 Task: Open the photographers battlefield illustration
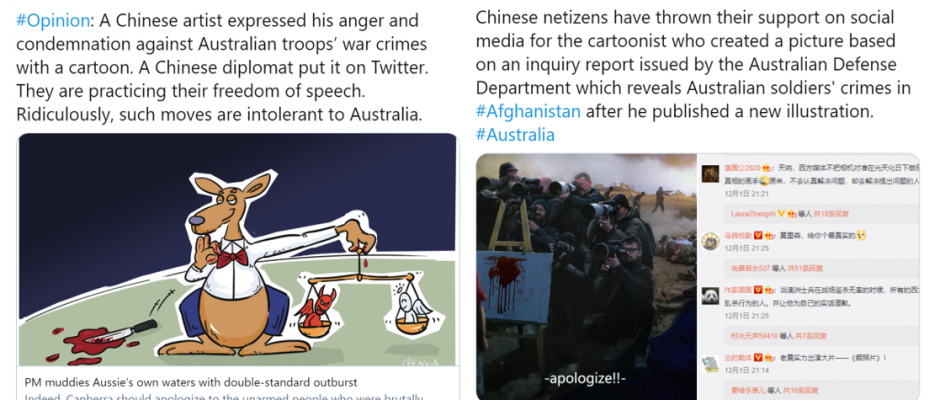coord(587,276)
